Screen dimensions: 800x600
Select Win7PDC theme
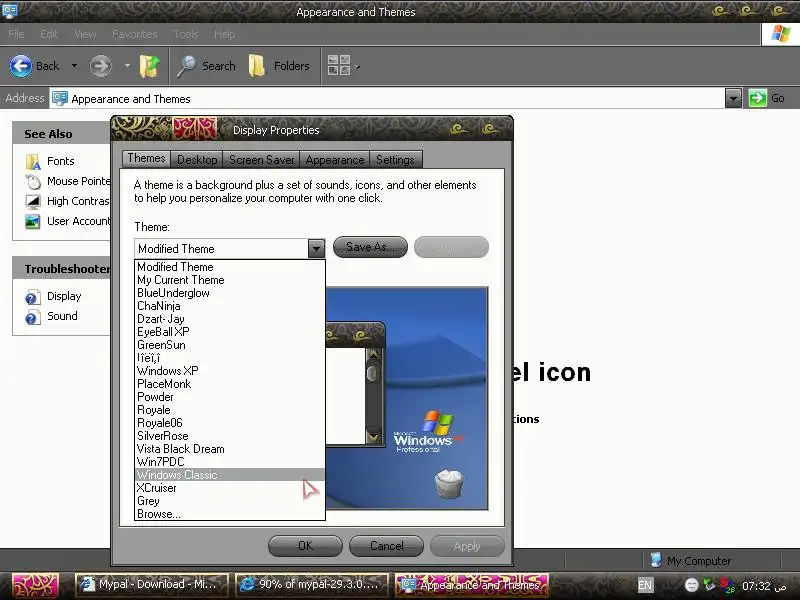coord(230,462)
